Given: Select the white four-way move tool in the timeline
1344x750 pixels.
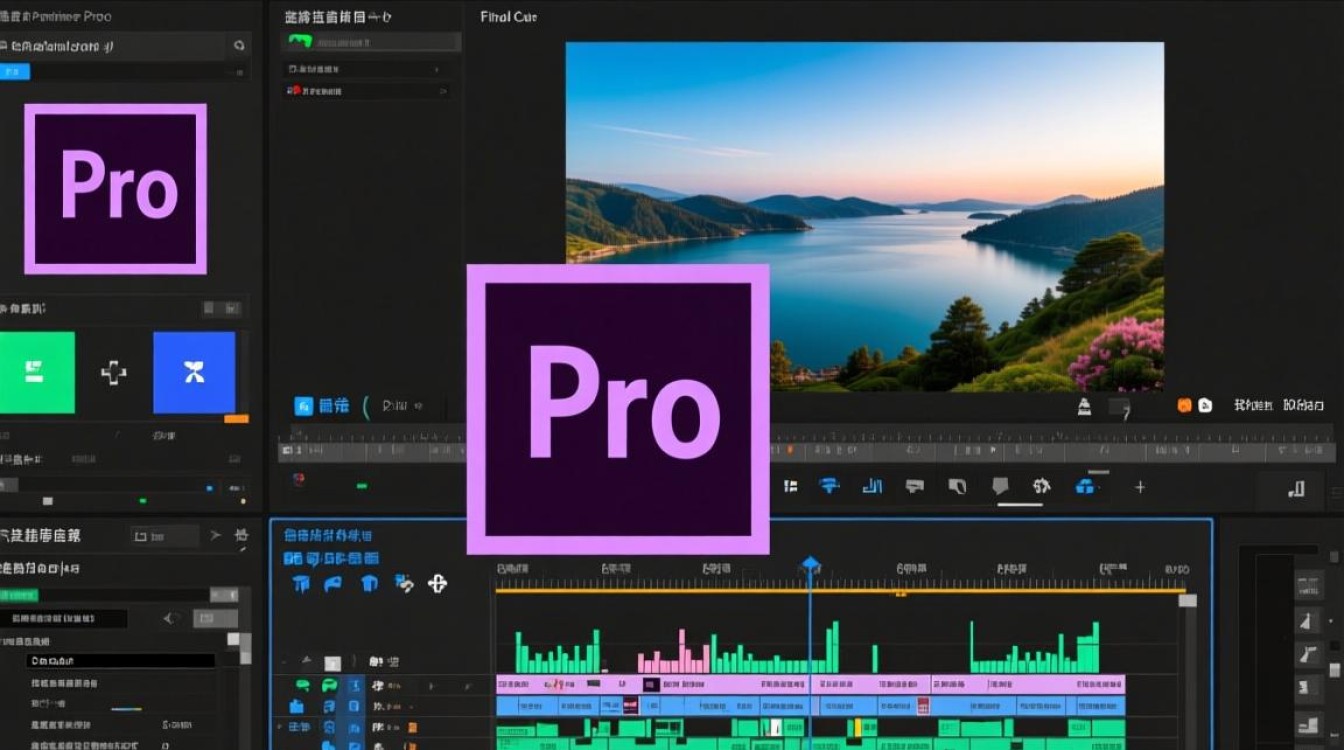Looking at the screenshot, I should 437,583.
